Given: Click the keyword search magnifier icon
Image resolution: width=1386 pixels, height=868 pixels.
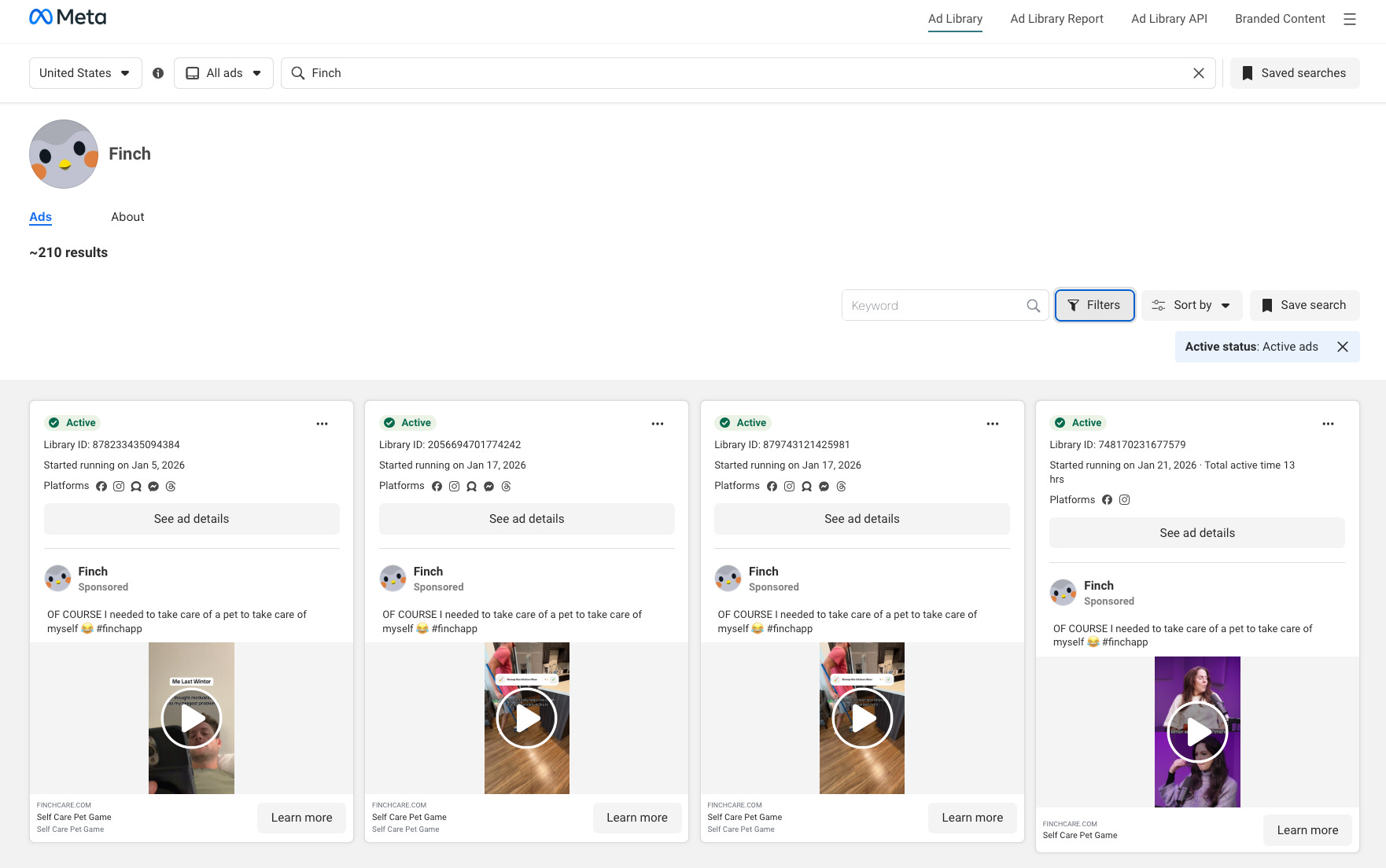Looking at the screenshot, I should [x=1034, y=306].
